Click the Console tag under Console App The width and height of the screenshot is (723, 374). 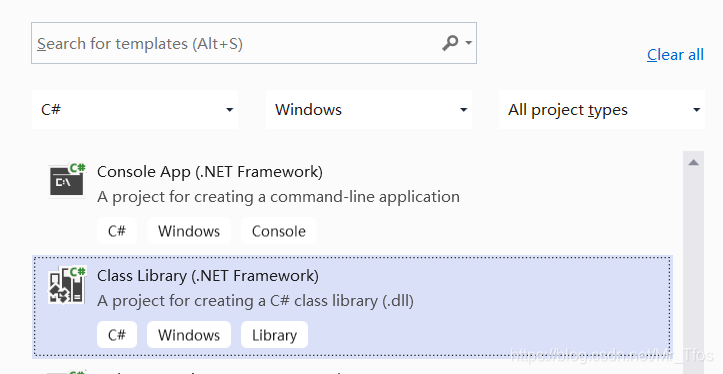pos(279,231)
